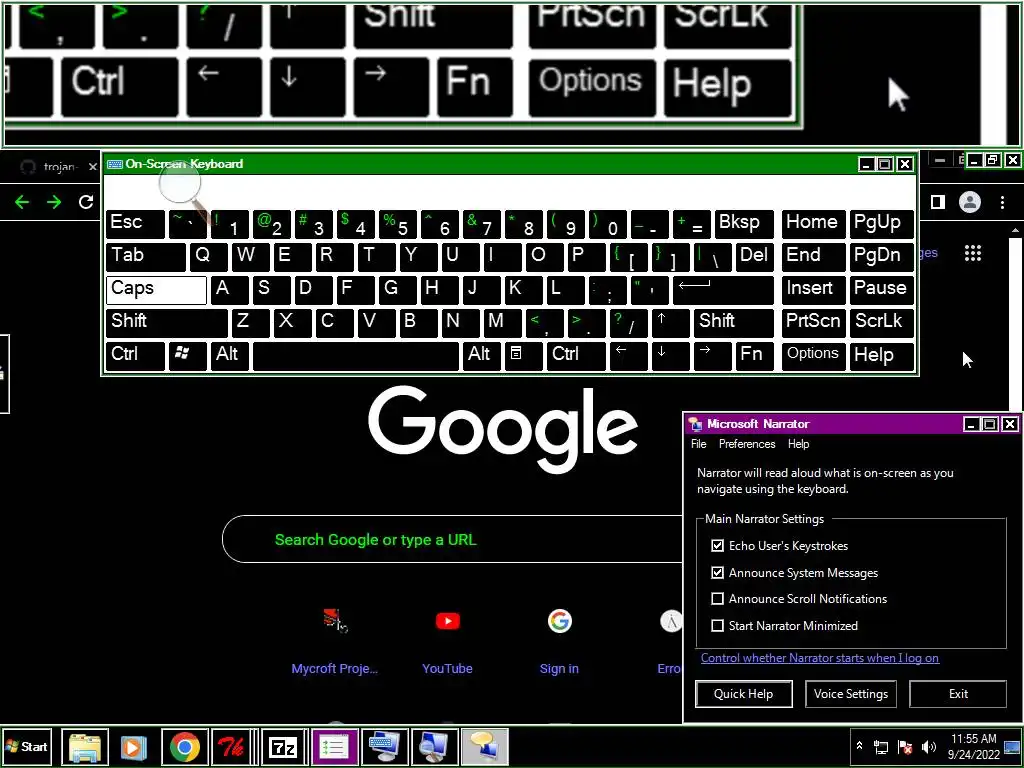Open Narrator Voice Settings
1024x768 pixels.
tap(851, 694)
